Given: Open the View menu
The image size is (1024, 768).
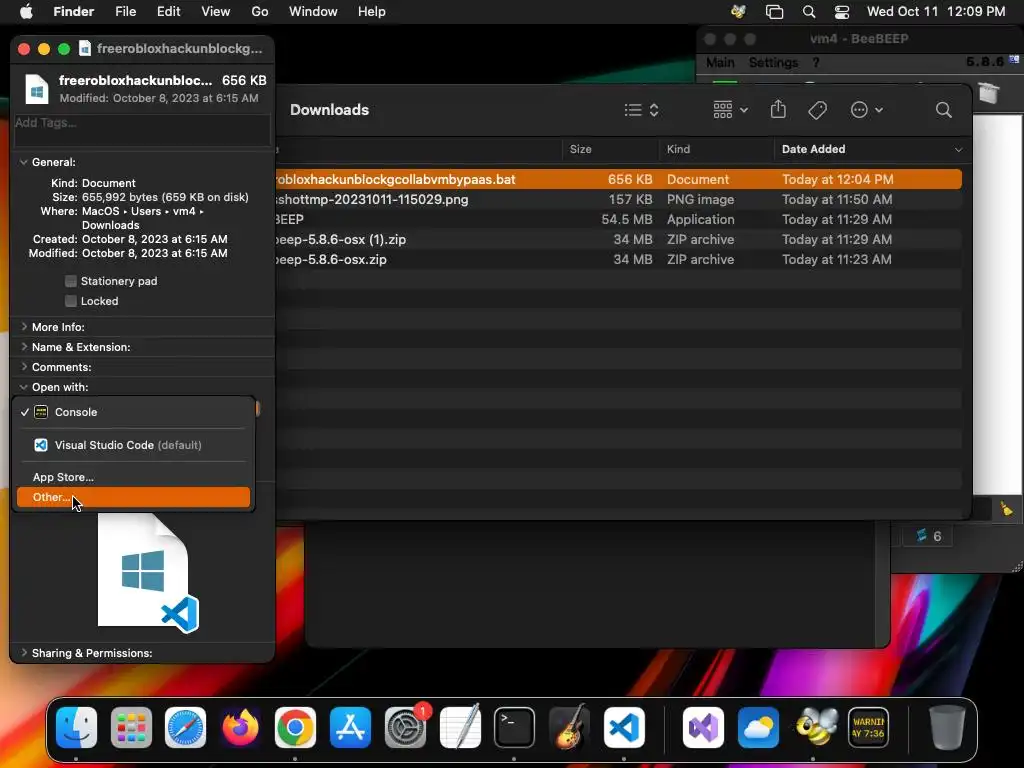Looking at the screenshot, I should click(x=216, y=12).
